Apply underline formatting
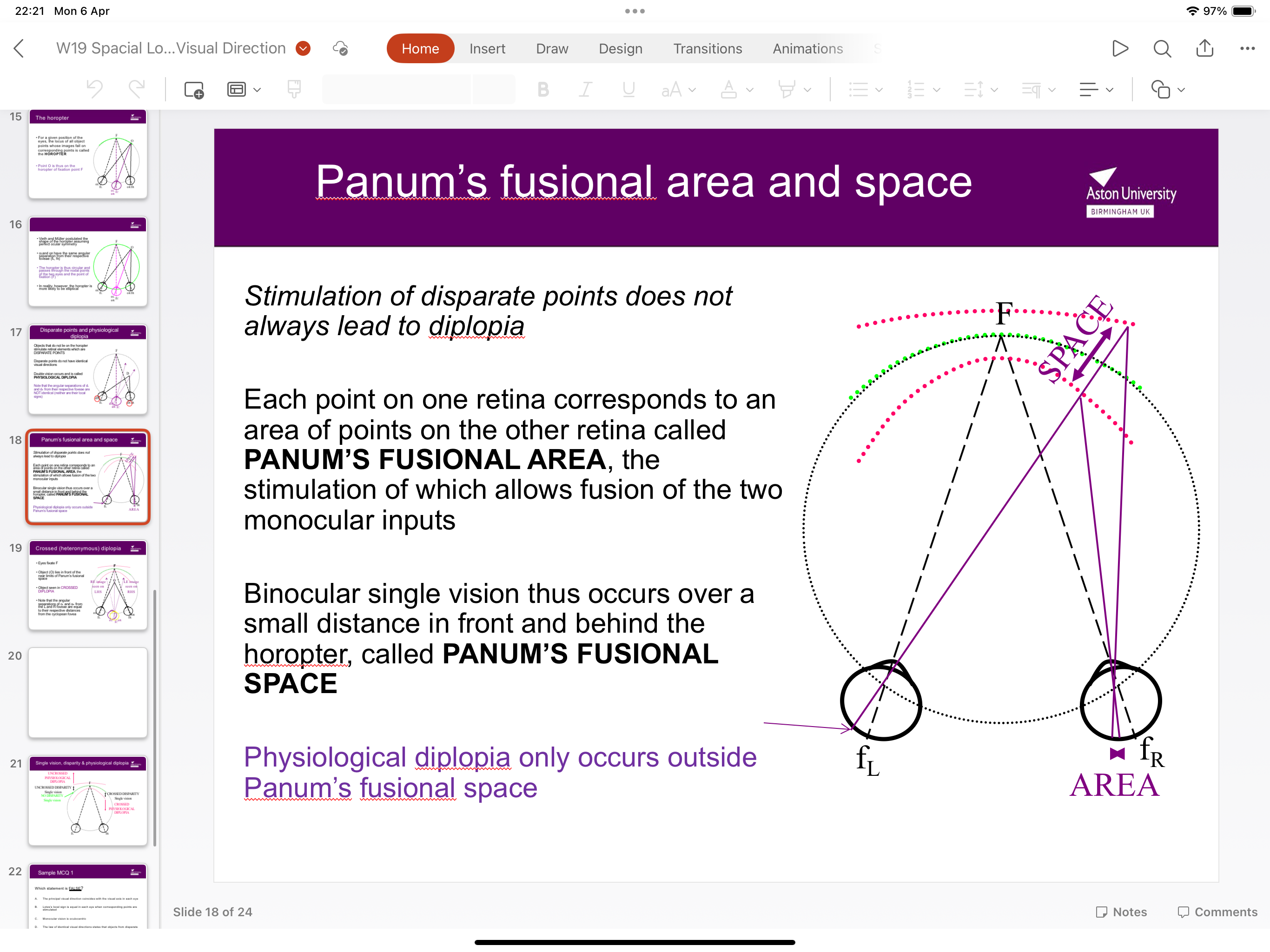1270x952 pixels. (628, 90)
